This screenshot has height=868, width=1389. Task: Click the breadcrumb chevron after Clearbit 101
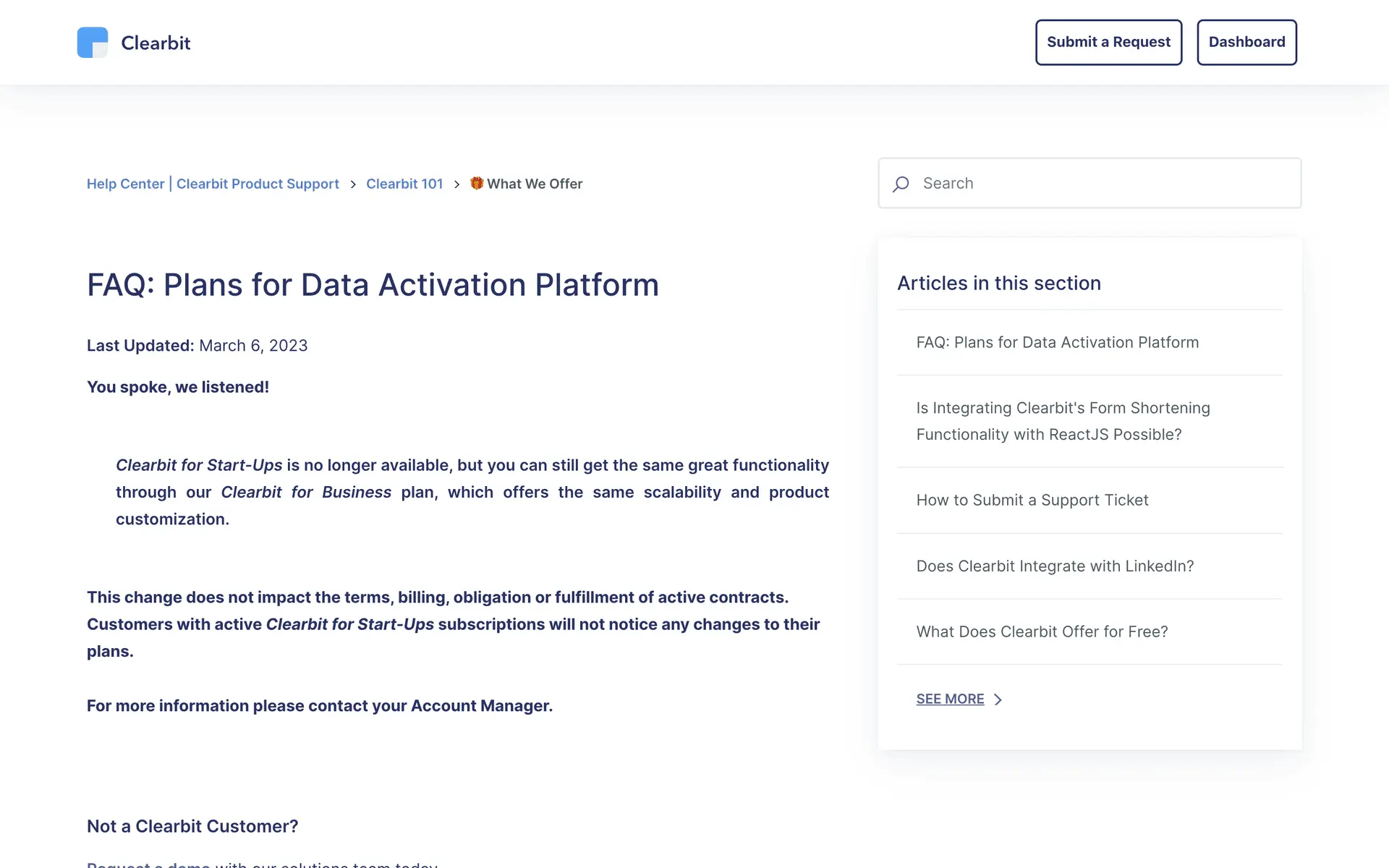click(456, 184)
